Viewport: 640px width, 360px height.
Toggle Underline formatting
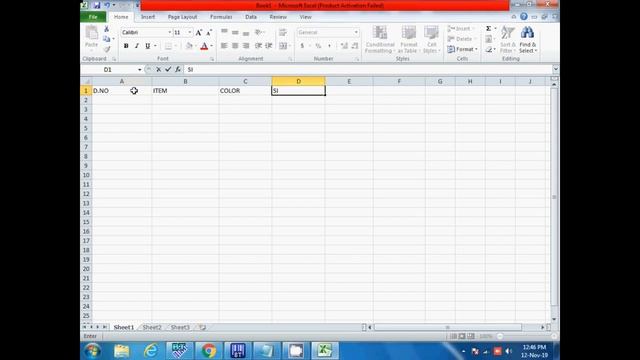147,46
